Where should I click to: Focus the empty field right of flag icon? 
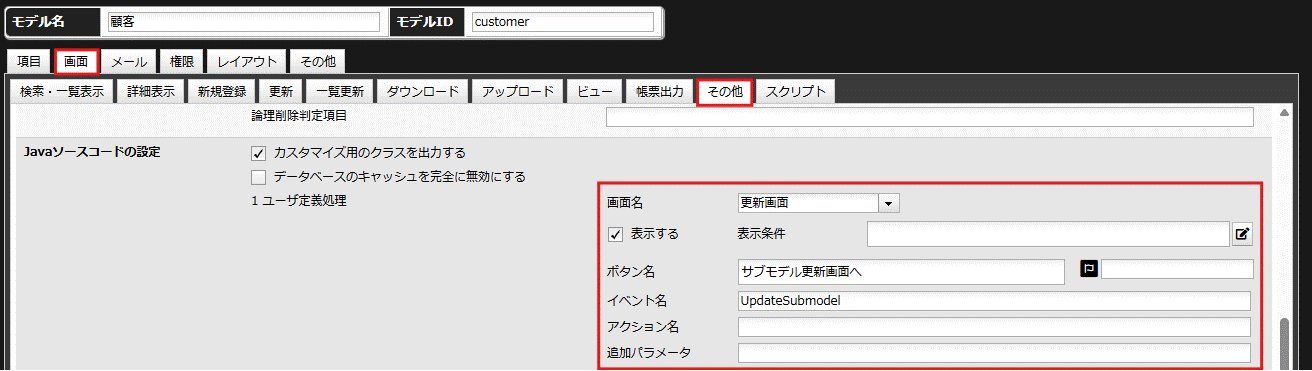[1177, 269]
